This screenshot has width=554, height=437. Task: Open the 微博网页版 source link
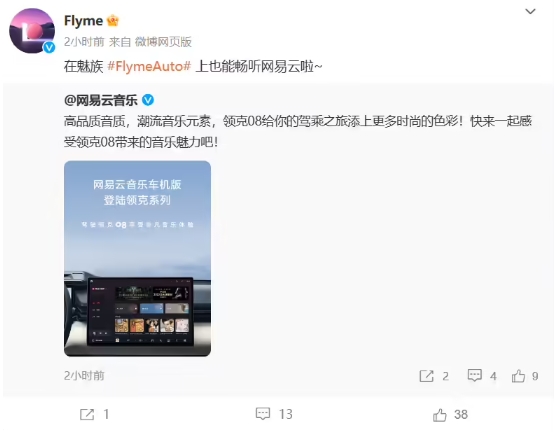pos(163,42)
